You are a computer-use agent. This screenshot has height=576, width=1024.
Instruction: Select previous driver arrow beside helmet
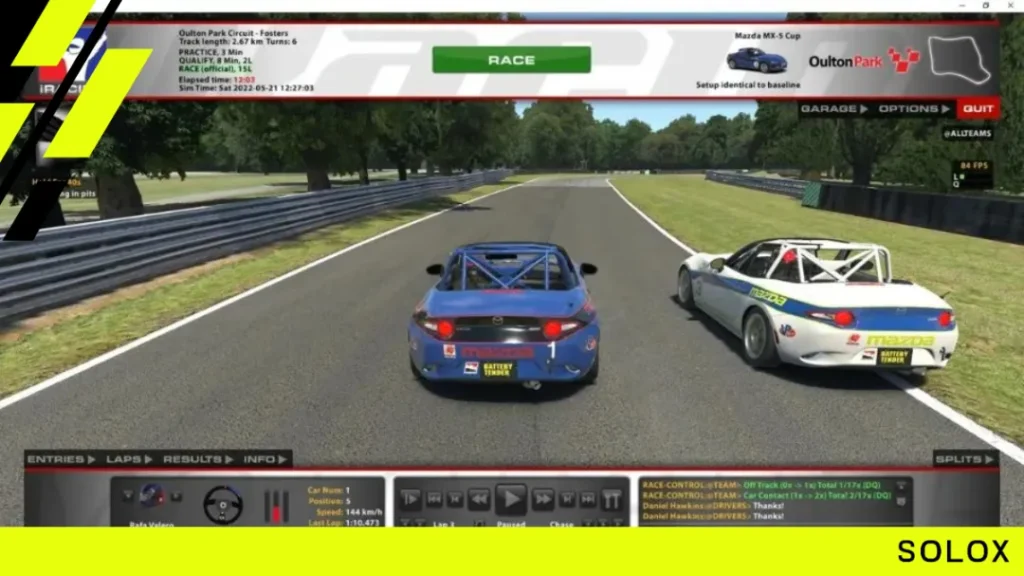coord(128,496)
